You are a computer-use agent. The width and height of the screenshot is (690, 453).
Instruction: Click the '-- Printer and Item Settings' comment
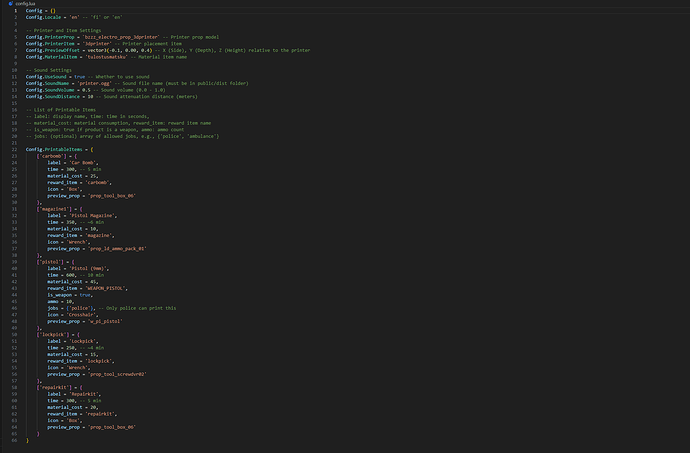click(63, 30)
